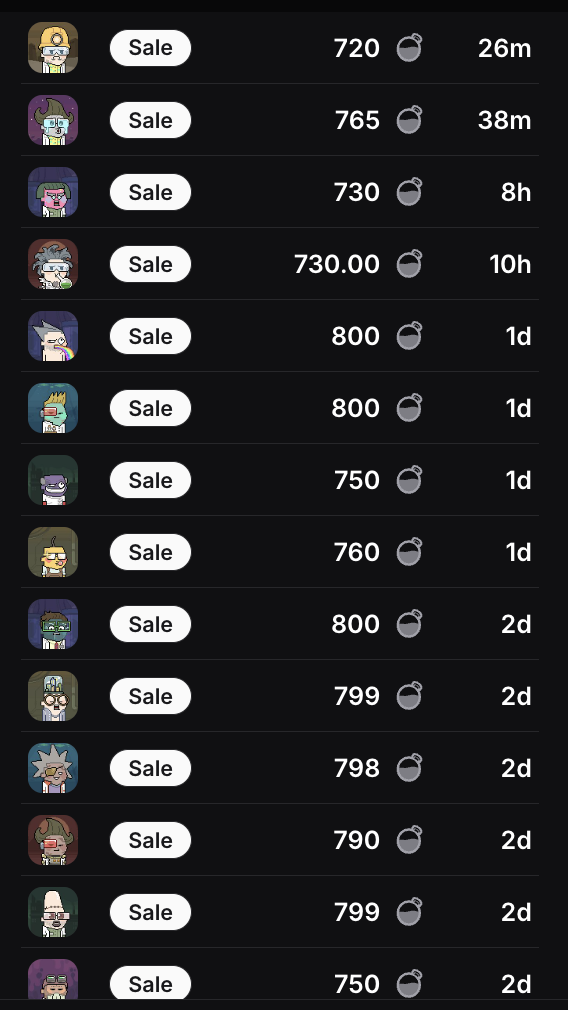Viewport: 568px width, 1010px height.
Task: Click the flask currency icon beside 730.00
Action: (x=409, y=264)
